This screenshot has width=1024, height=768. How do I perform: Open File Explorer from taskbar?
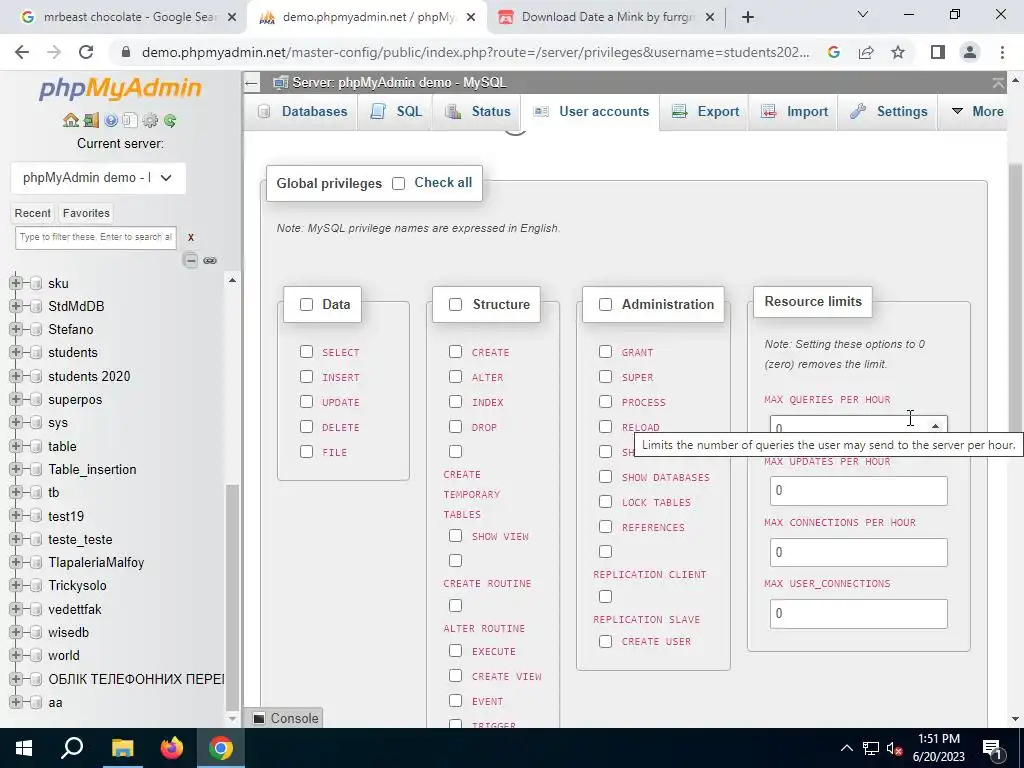[122, 748]
